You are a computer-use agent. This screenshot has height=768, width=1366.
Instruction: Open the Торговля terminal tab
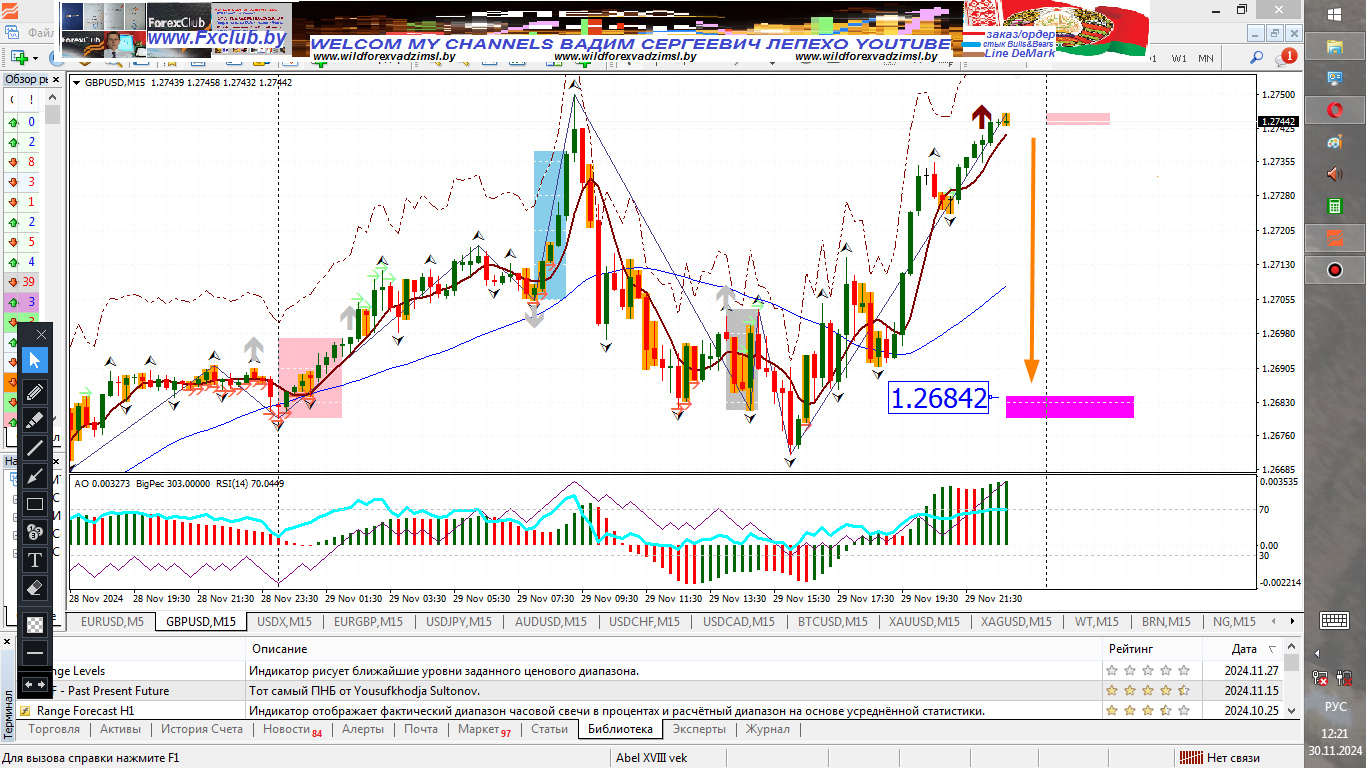(54, 729)
